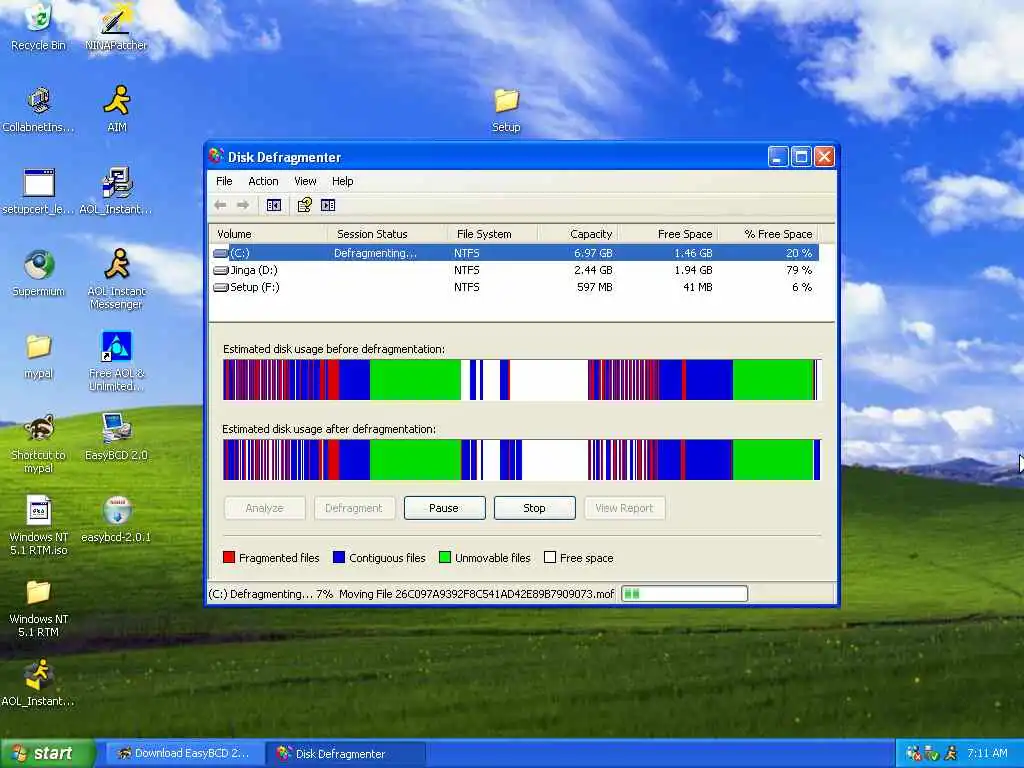The width and height of the screenshot is (1024, 768).
Task: Click the 79 % free space cell
Action: [x=799, y=270]
